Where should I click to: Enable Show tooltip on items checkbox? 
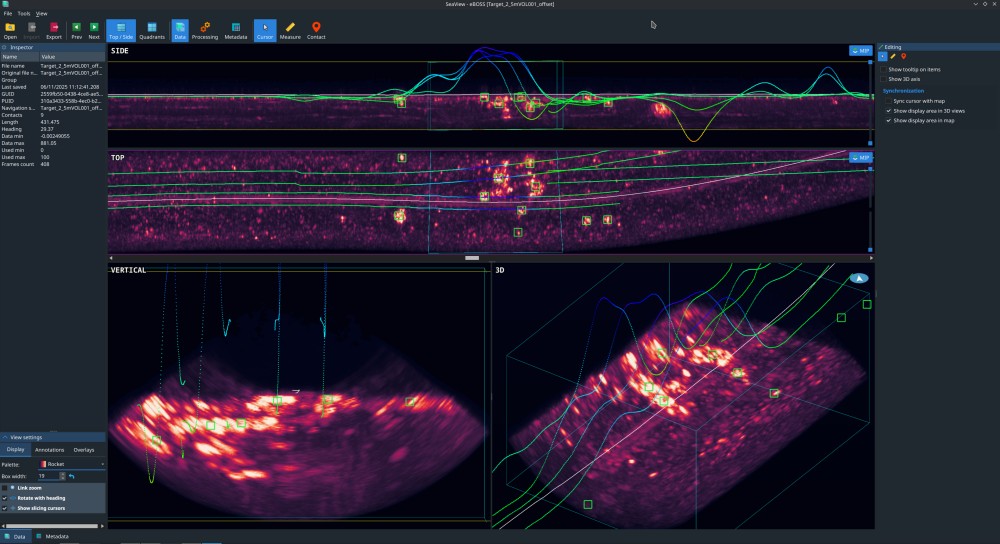coord(884,70)
